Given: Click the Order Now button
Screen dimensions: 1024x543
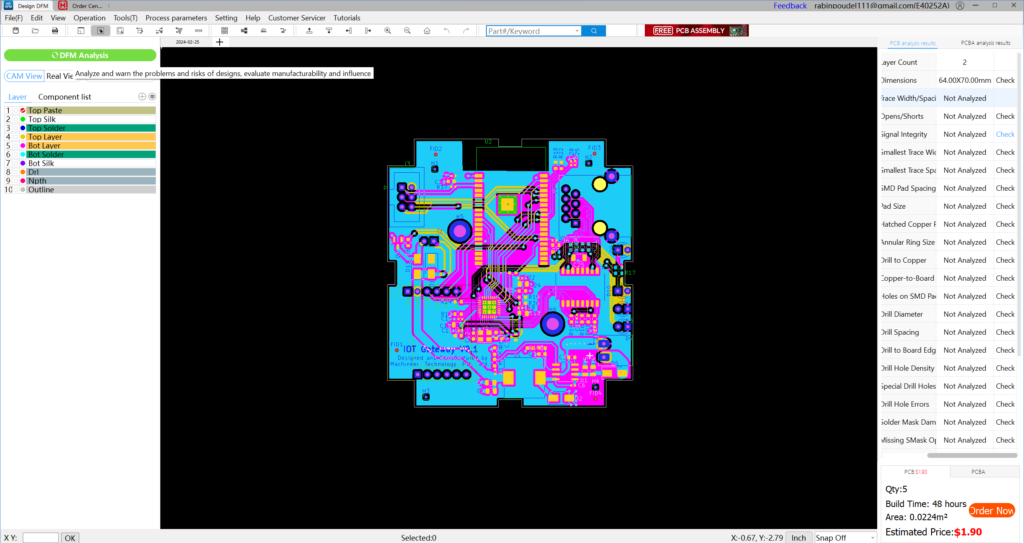Looking at the screenshot, I should coord(991,511).
